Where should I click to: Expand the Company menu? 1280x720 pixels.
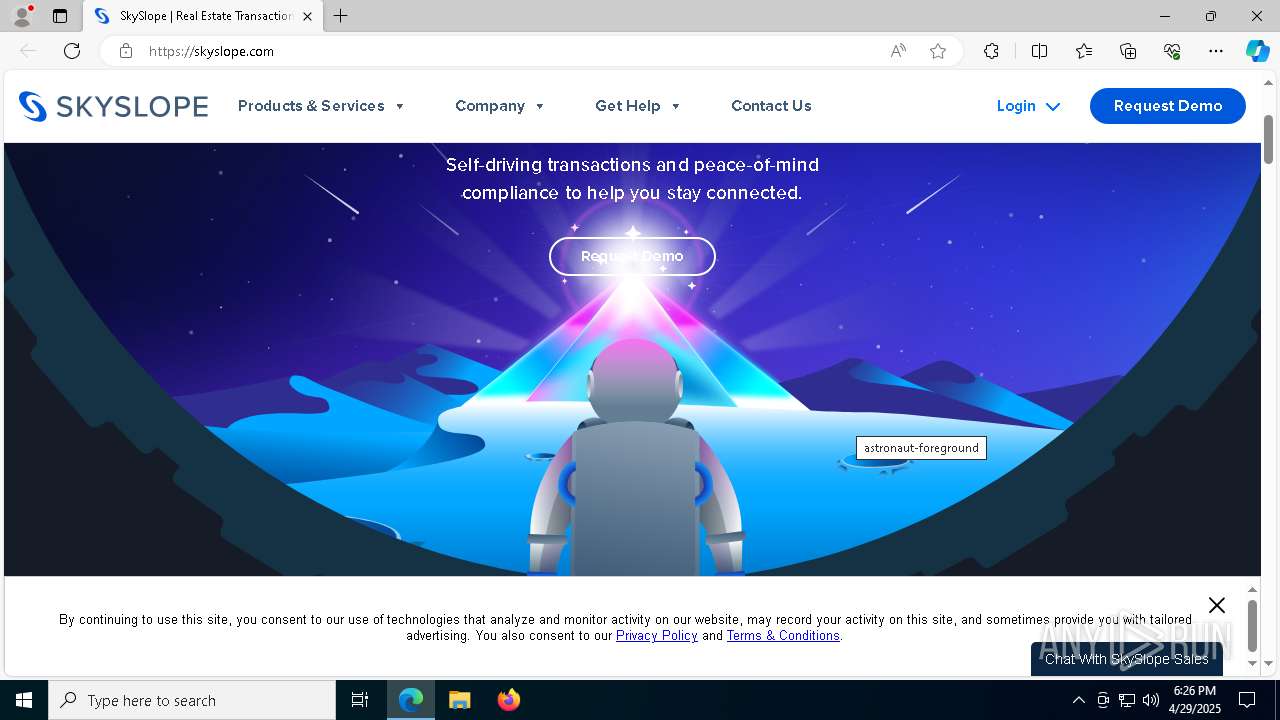pyautogui.click(x=500, y=106)
